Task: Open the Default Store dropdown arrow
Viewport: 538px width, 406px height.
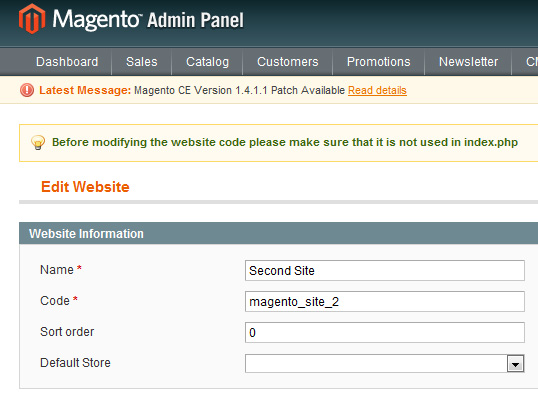Action: [x=515, y=364]
